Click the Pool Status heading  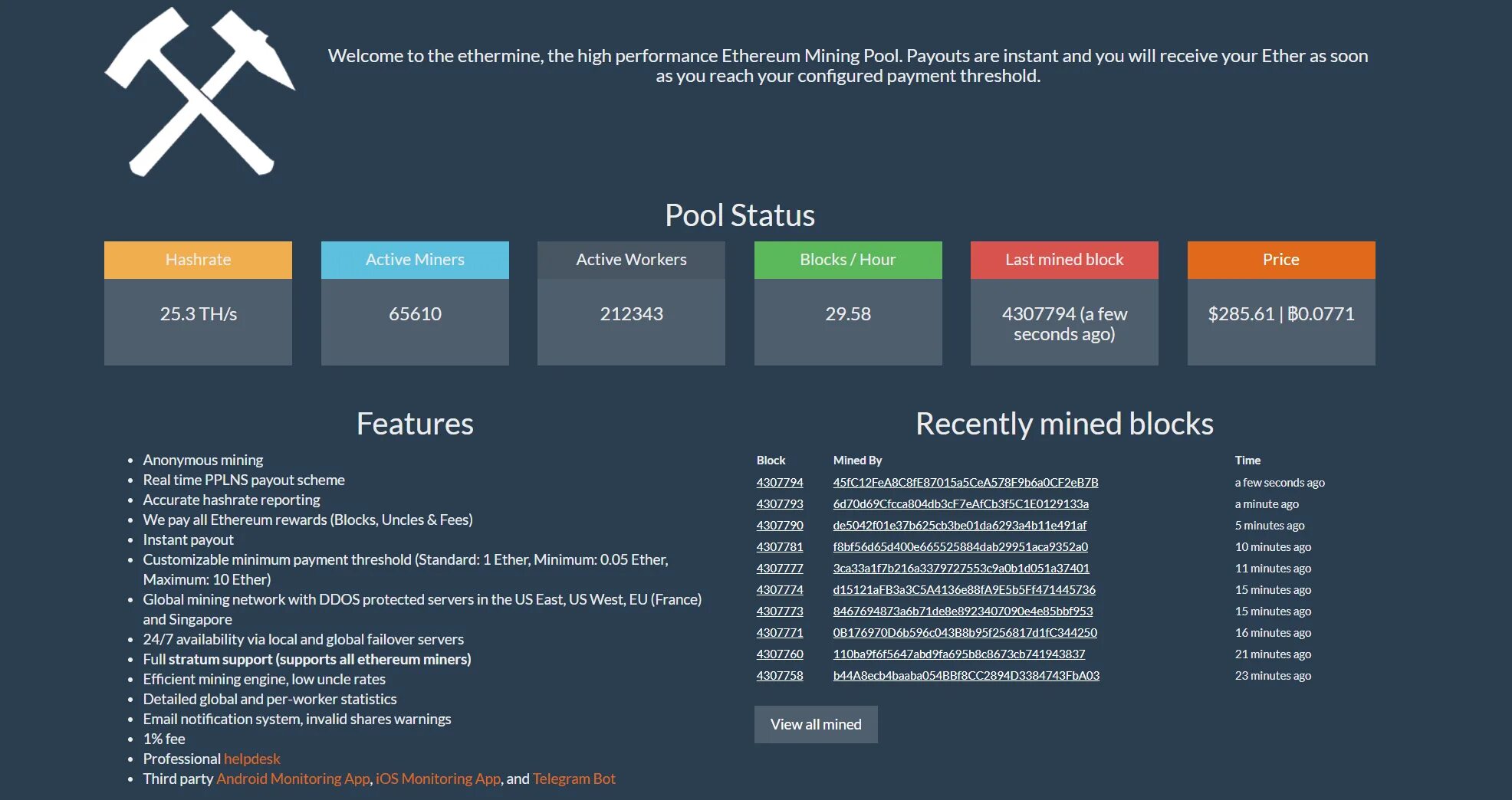pos(740,215)
